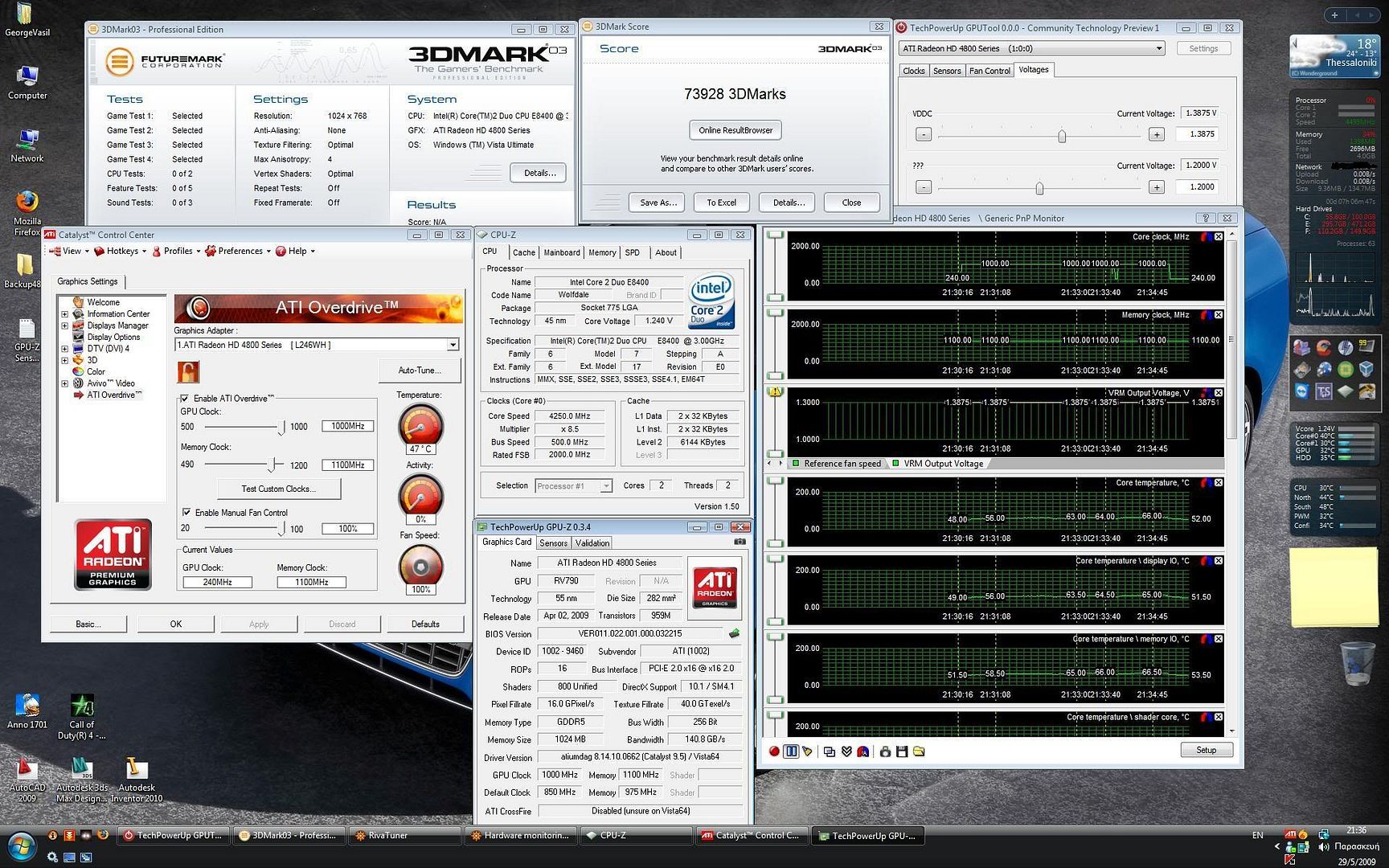Click the red record button in hardware monitor
Viewport: 1389px width, 868px height.
774,751
